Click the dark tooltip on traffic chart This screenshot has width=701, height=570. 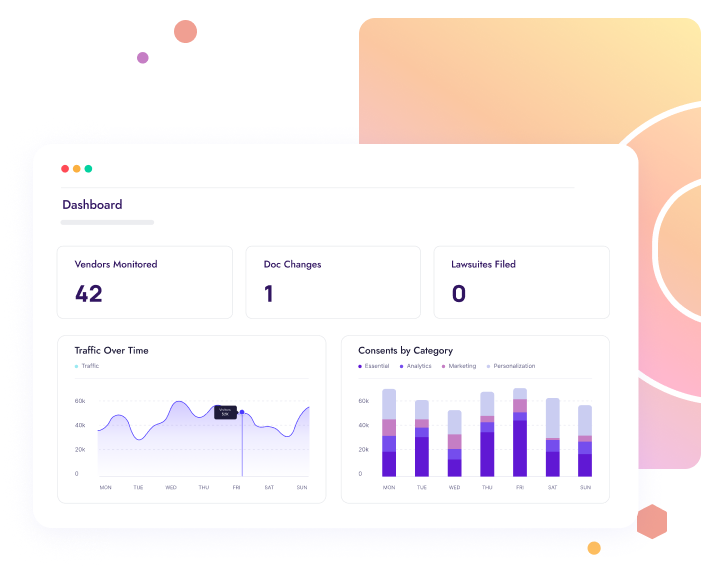click(x=225, y=411)
